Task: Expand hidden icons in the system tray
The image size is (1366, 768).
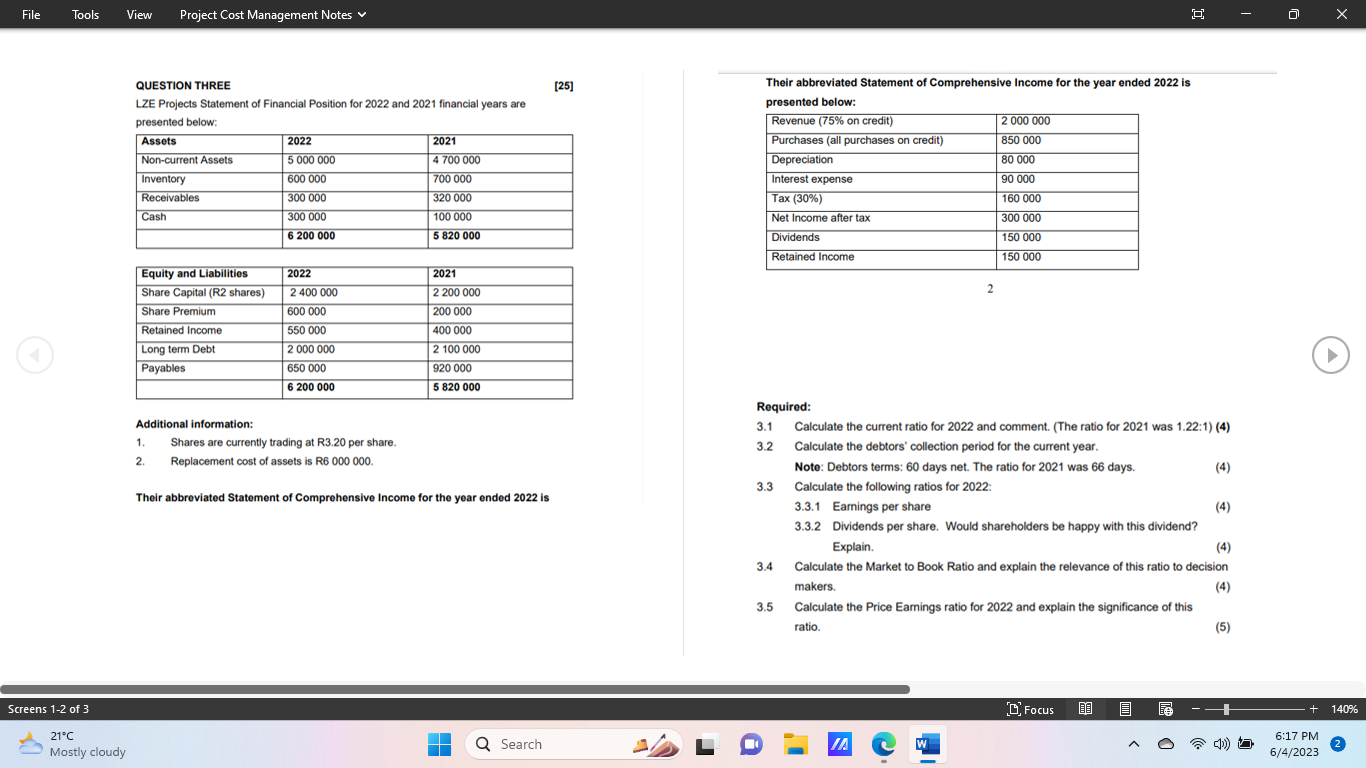Action: point(1133,744)
